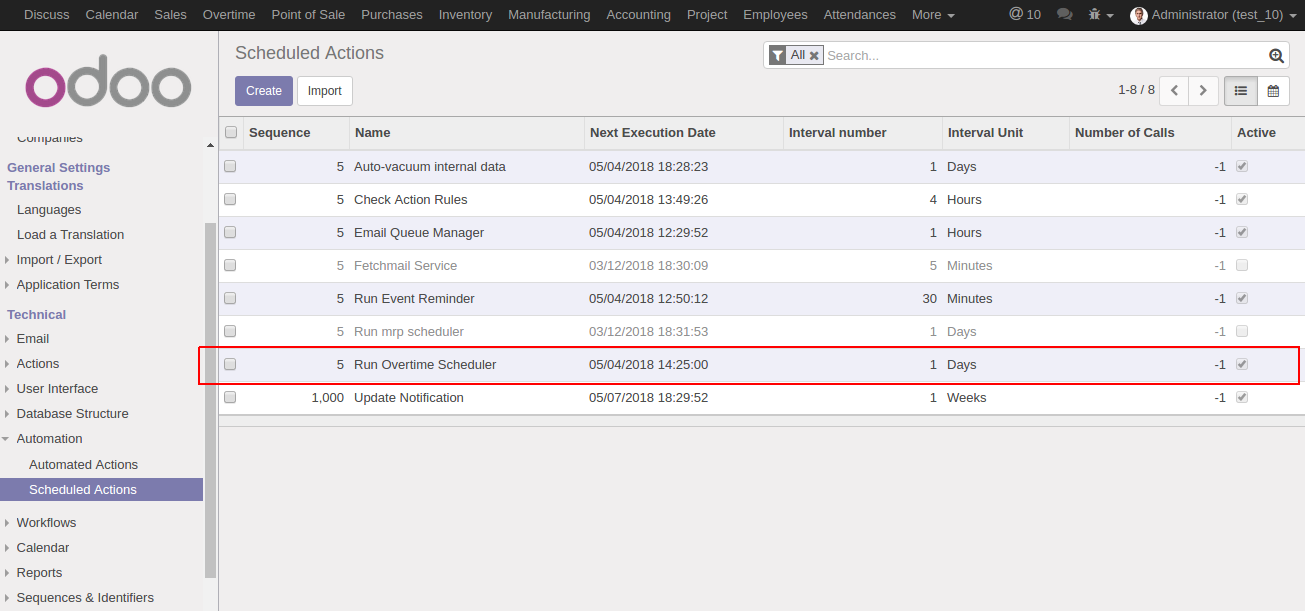
Task: Check the select-all checkbox in table header
Action: tap(230, 132)
